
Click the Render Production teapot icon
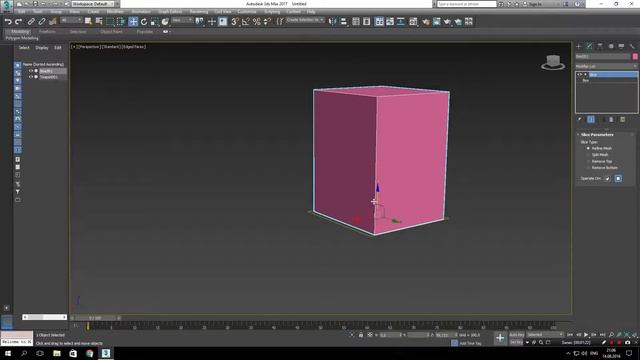447,22
